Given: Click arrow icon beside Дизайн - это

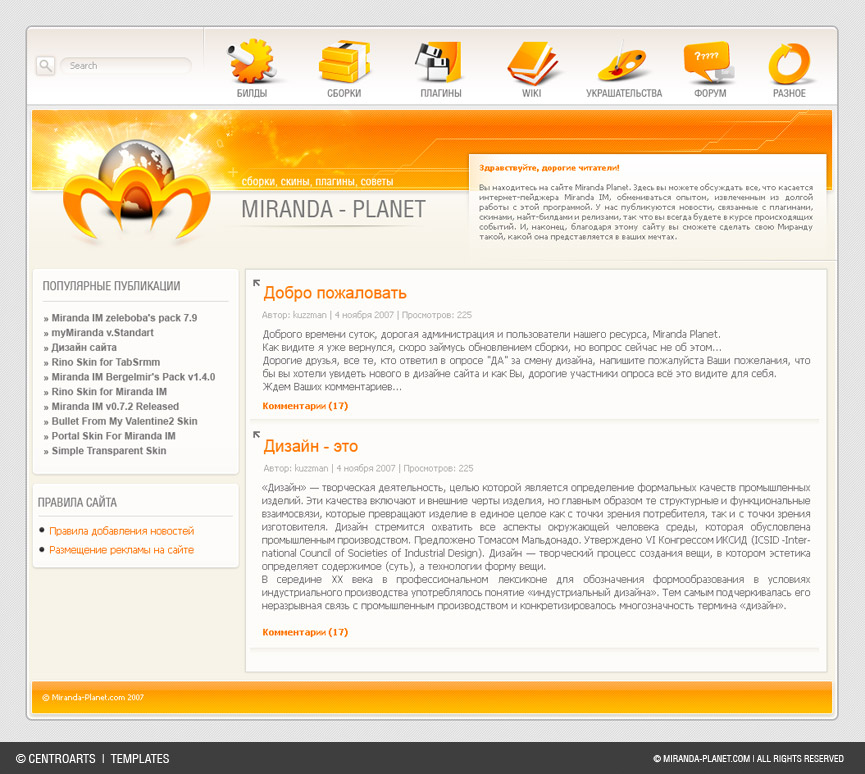Looking at the screenshot, I should pyautogui.click(x=257, y=435).
